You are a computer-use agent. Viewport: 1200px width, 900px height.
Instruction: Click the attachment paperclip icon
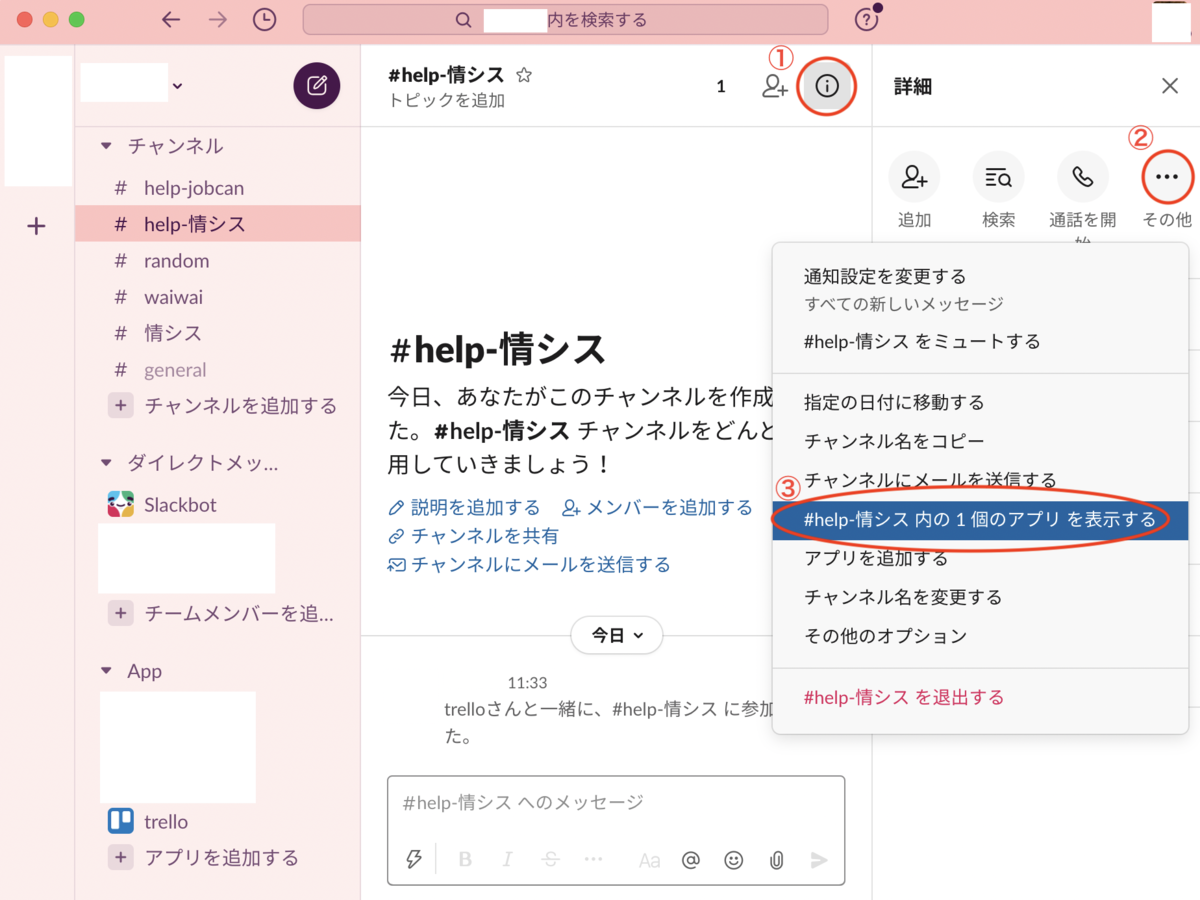point(776,860)
